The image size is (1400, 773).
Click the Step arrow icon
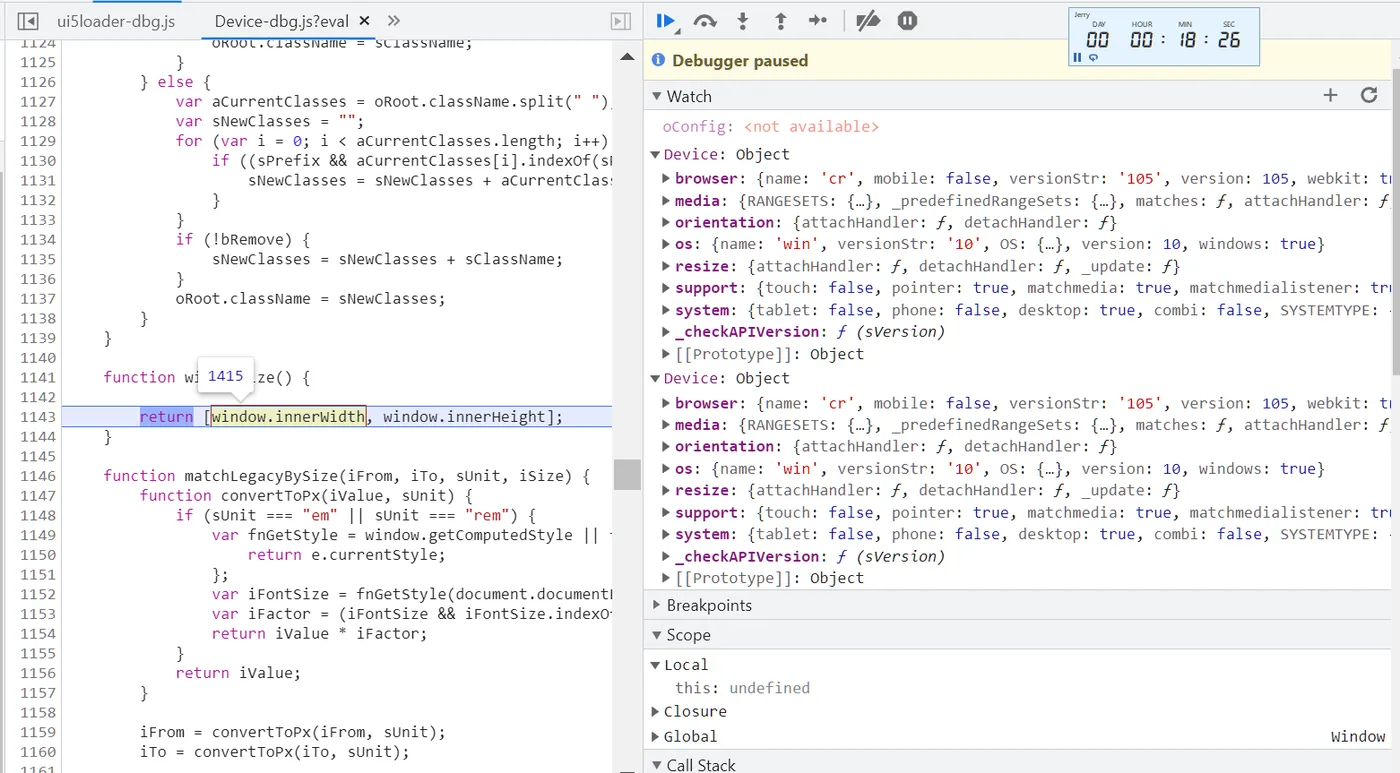(x=818, y=21)
